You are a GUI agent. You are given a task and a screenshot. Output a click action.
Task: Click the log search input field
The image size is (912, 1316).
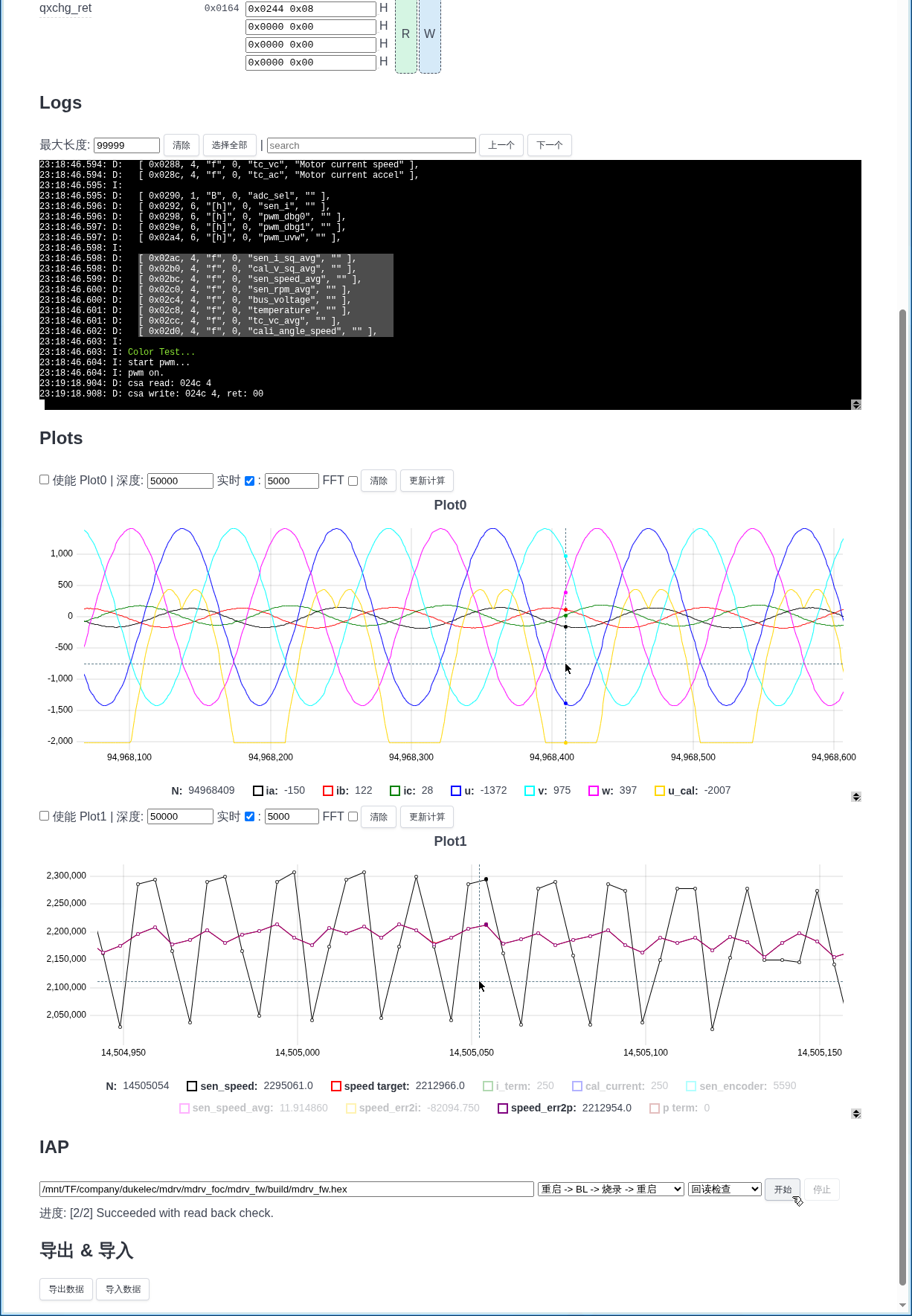371,145
